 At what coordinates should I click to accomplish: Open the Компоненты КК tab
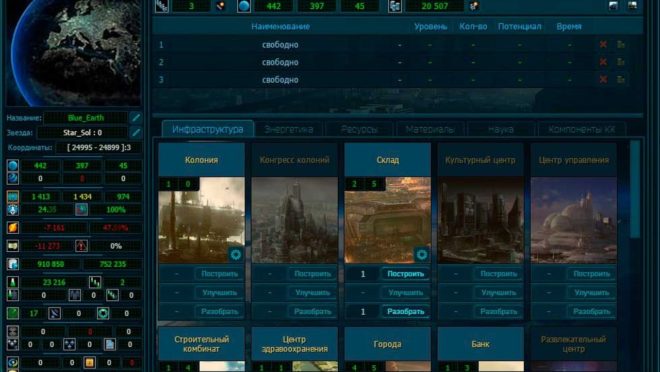click(x=582, y=129)
